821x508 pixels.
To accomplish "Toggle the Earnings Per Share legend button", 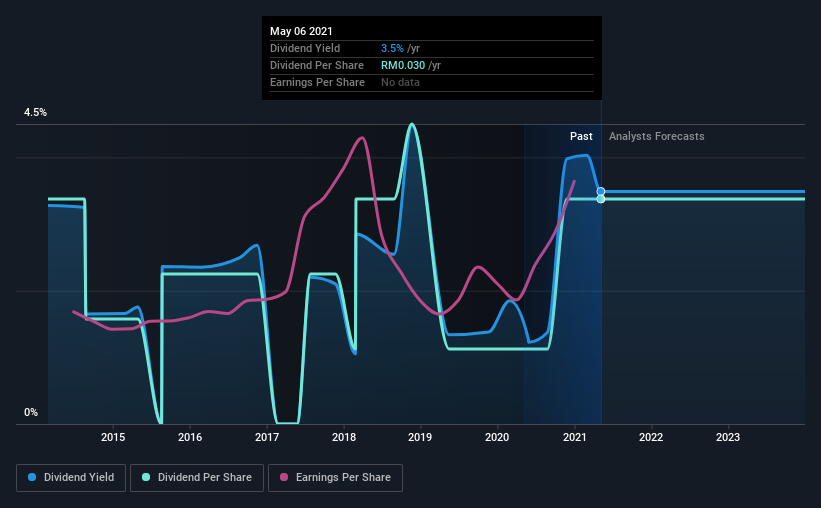I will click(335, 478).
